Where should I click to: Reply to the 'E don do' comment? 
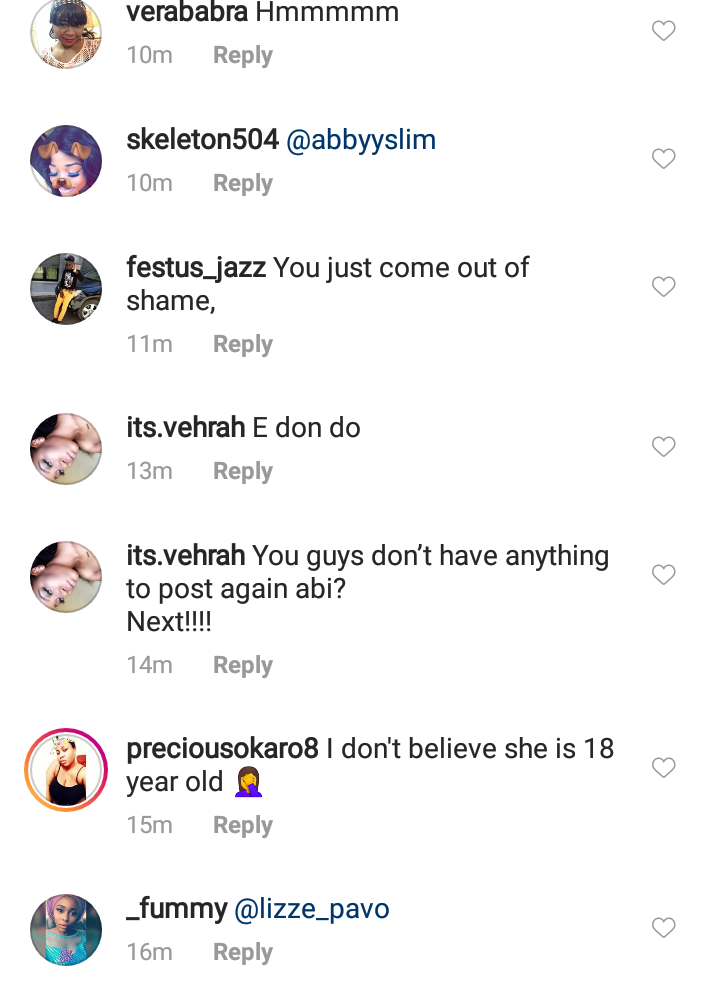coord(242,471)
